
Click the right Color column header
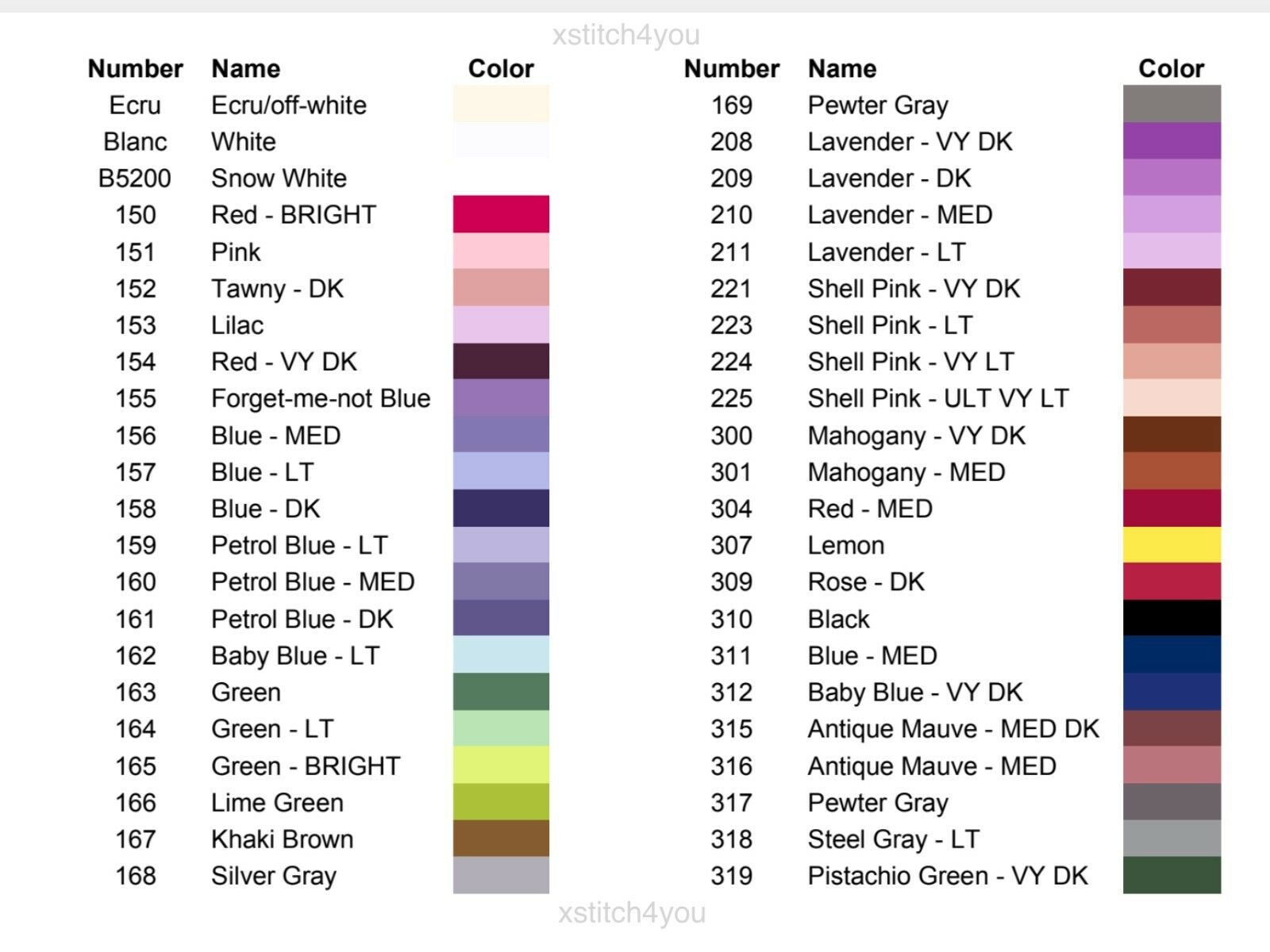click(x=1171, y=68)
